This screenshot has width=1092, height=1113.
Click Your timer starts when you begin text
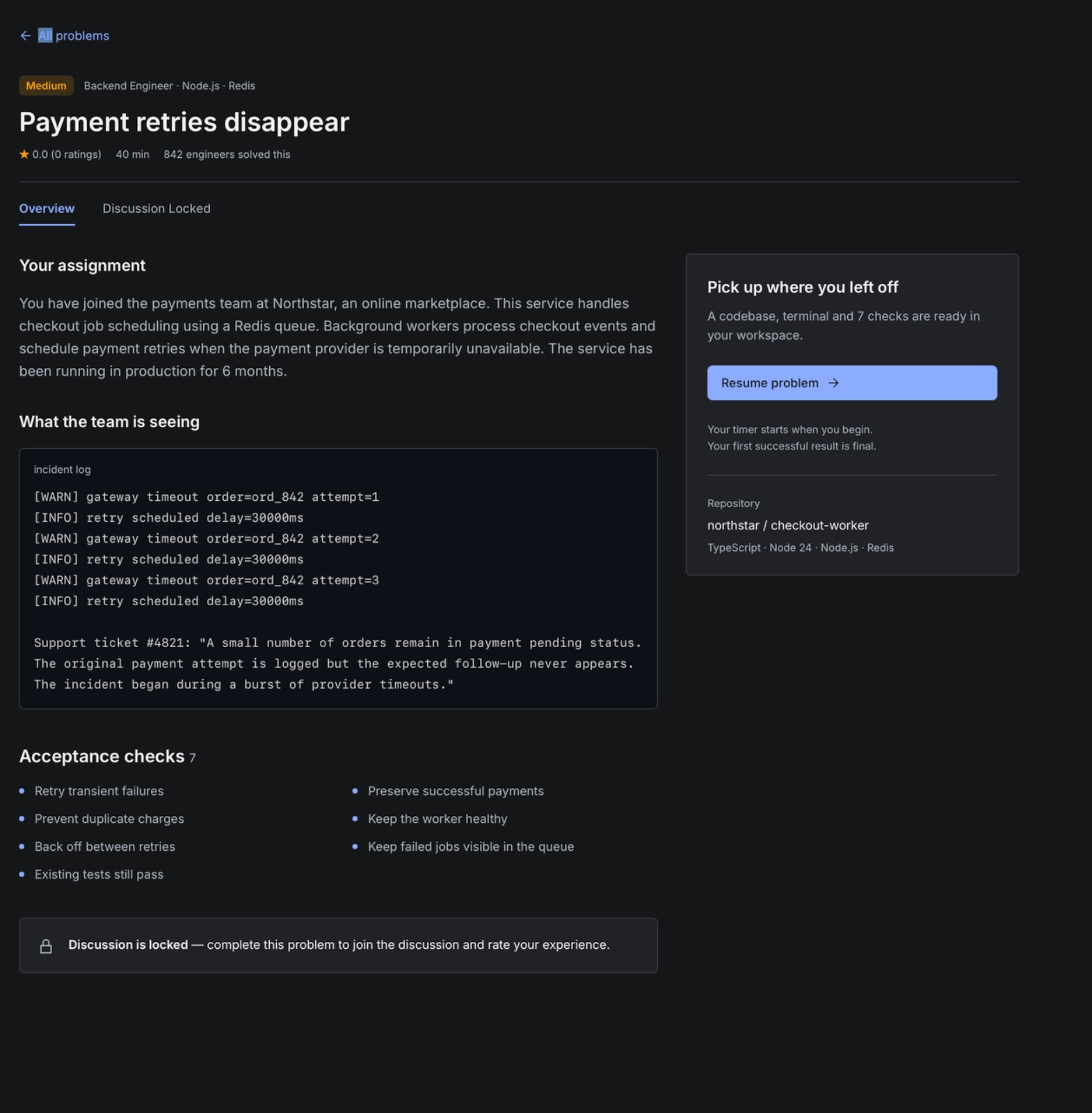point(790,430)
